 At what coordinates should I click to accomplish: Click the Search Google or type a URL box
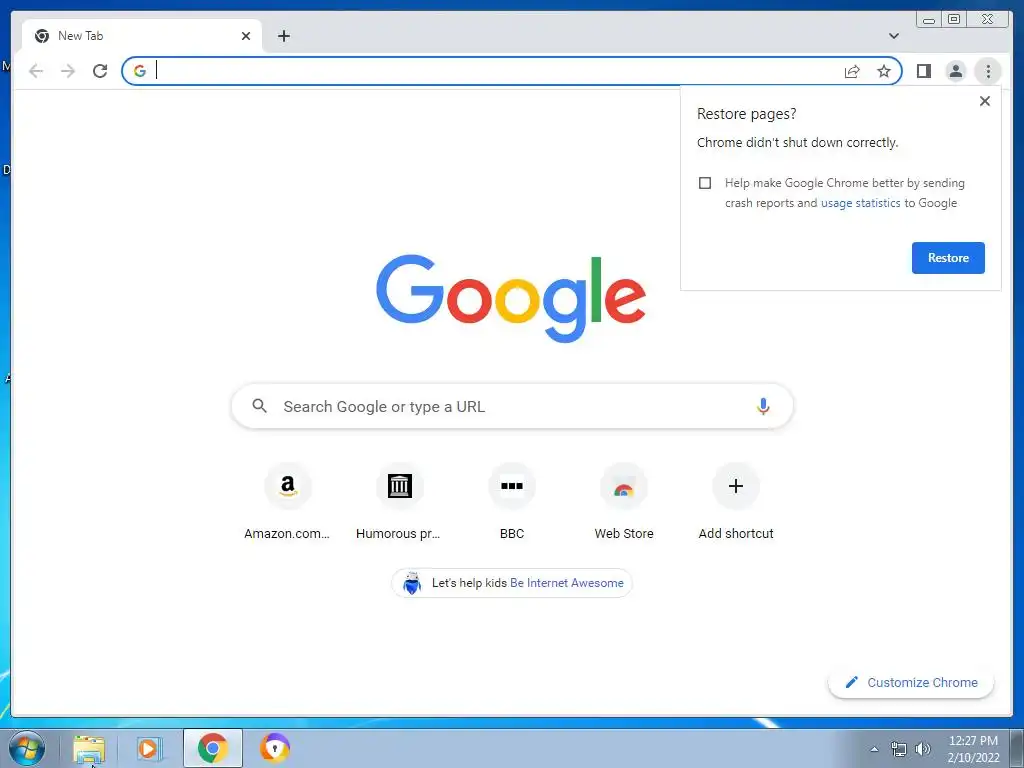point(513,407)
